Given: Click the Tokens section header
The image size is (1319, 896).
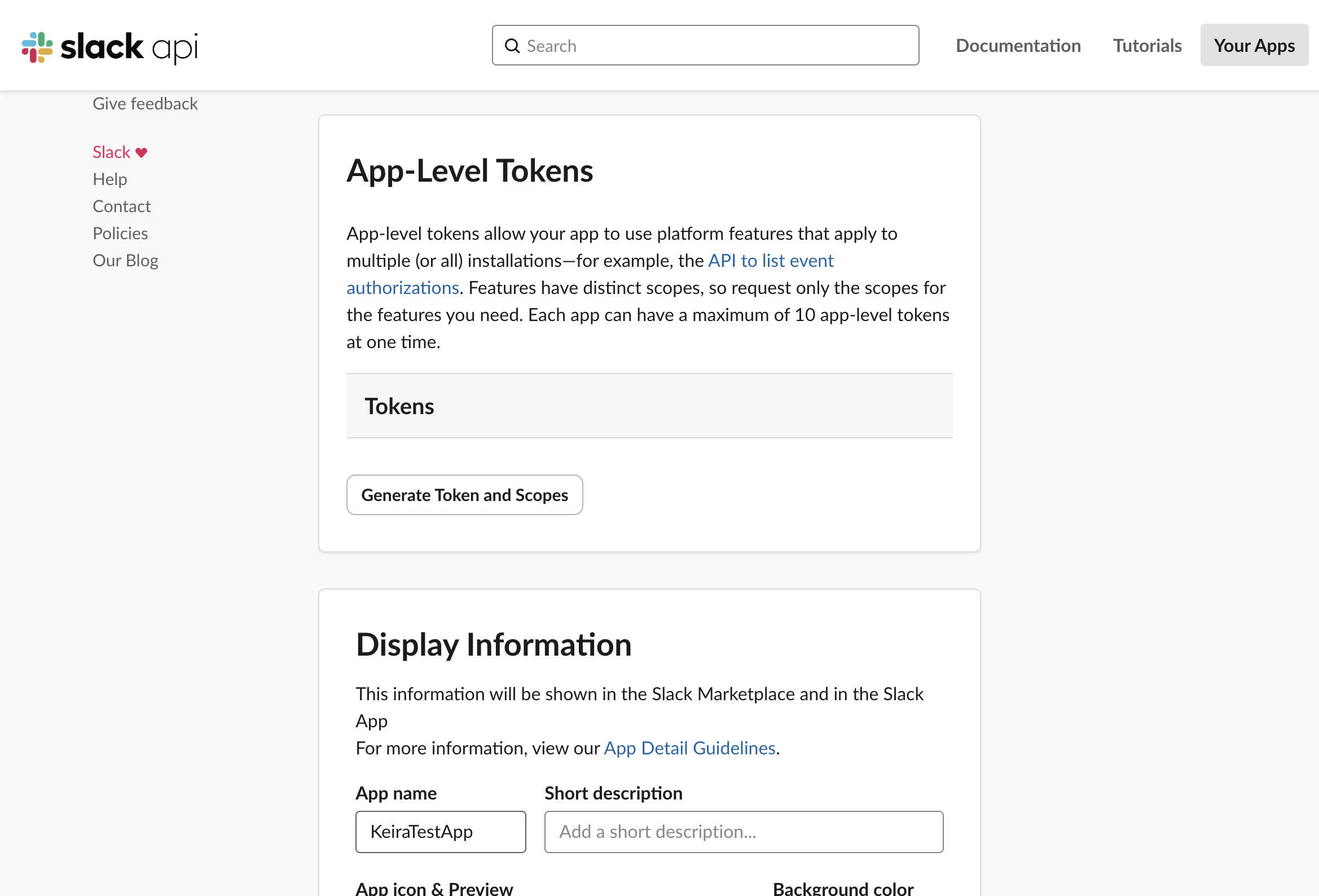Looking at the screenshot, I should [x=399, y=407].
